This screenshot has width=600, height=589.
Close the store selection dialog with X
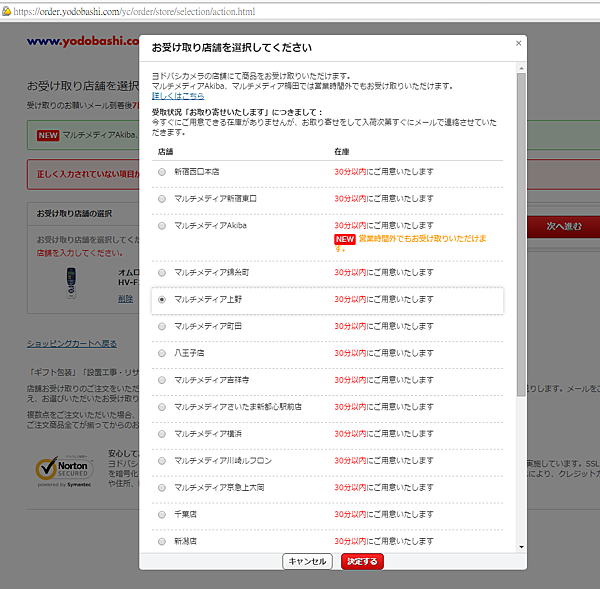click(x=518, y=43)
